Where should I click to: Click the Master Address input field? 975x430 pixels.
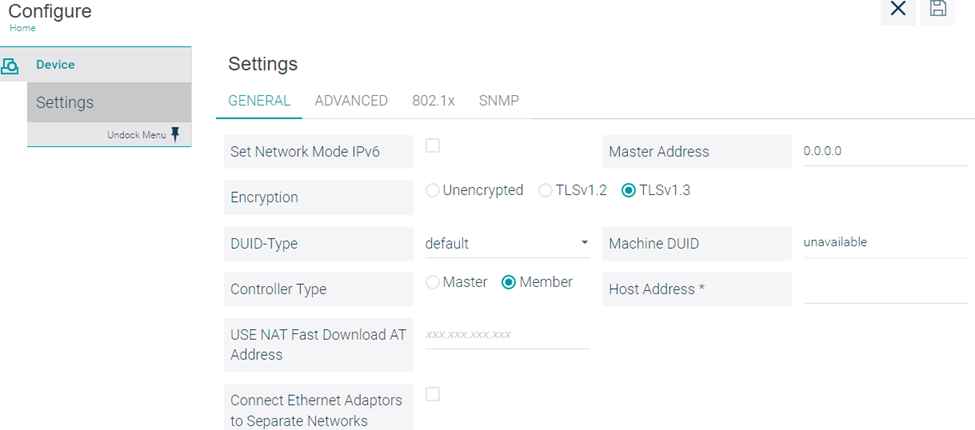[x=884, y=151]
